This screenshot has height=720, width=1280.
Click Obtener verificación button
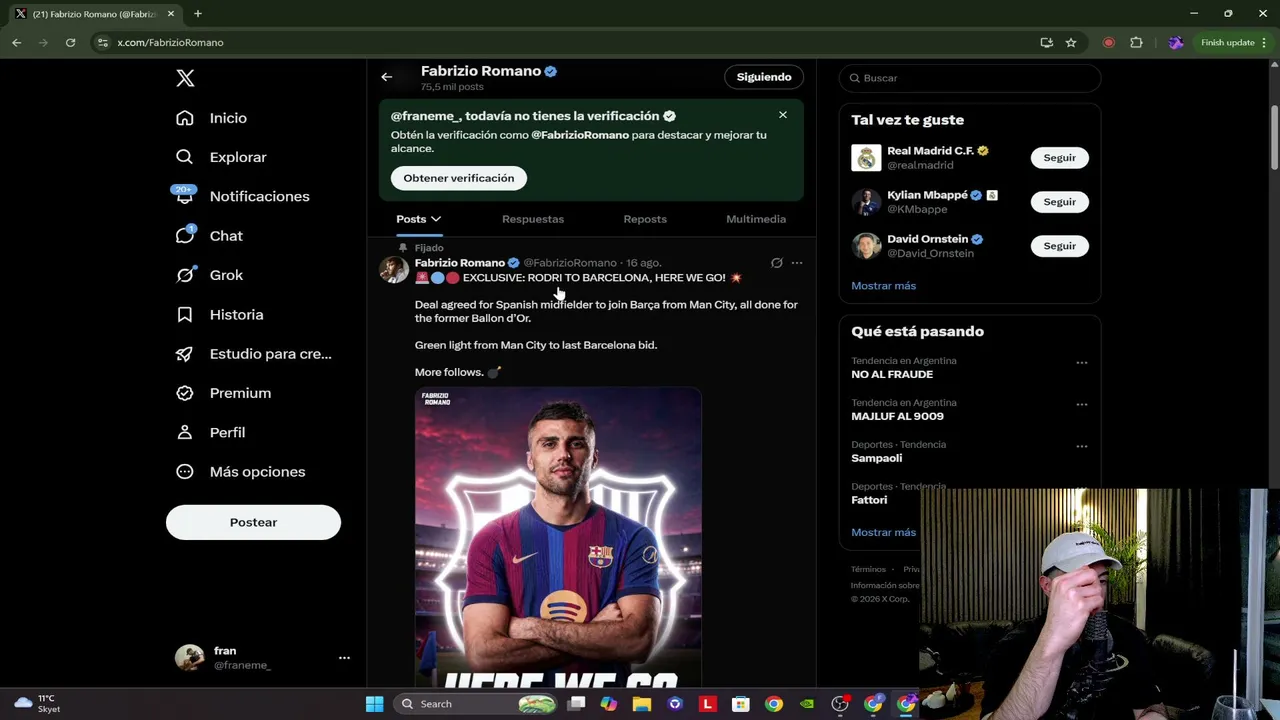coord(459,178)
